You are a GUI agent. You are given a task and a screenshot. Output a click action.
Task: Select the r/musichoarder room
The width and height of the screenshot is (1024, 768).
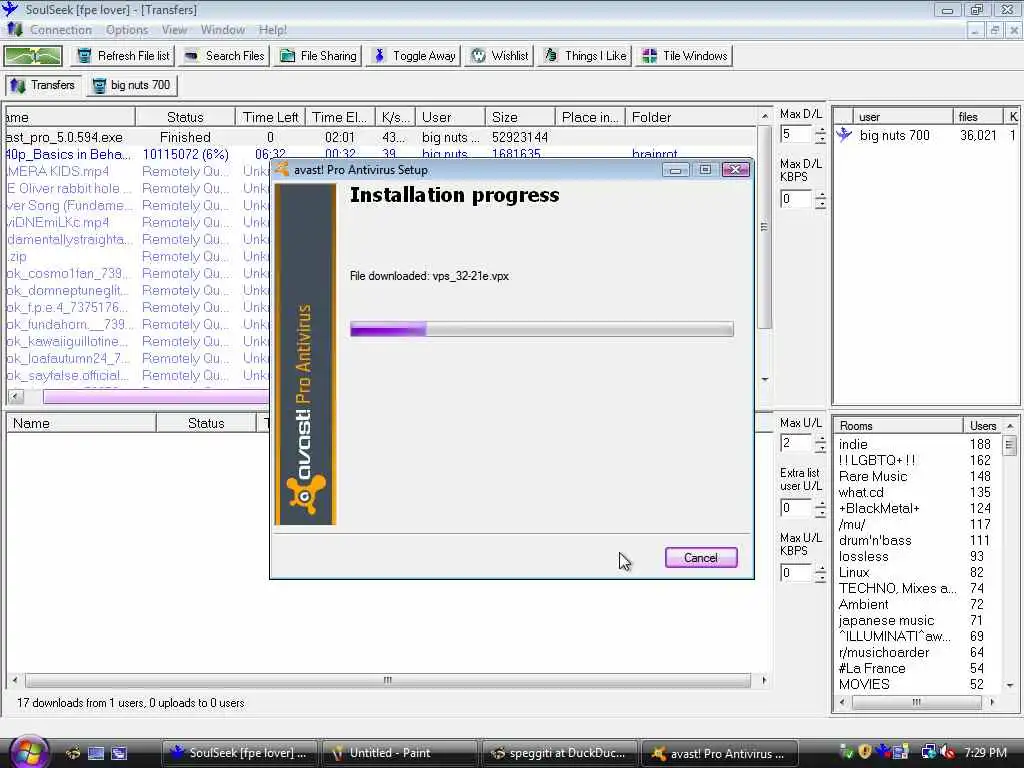[x=918, y=652]
